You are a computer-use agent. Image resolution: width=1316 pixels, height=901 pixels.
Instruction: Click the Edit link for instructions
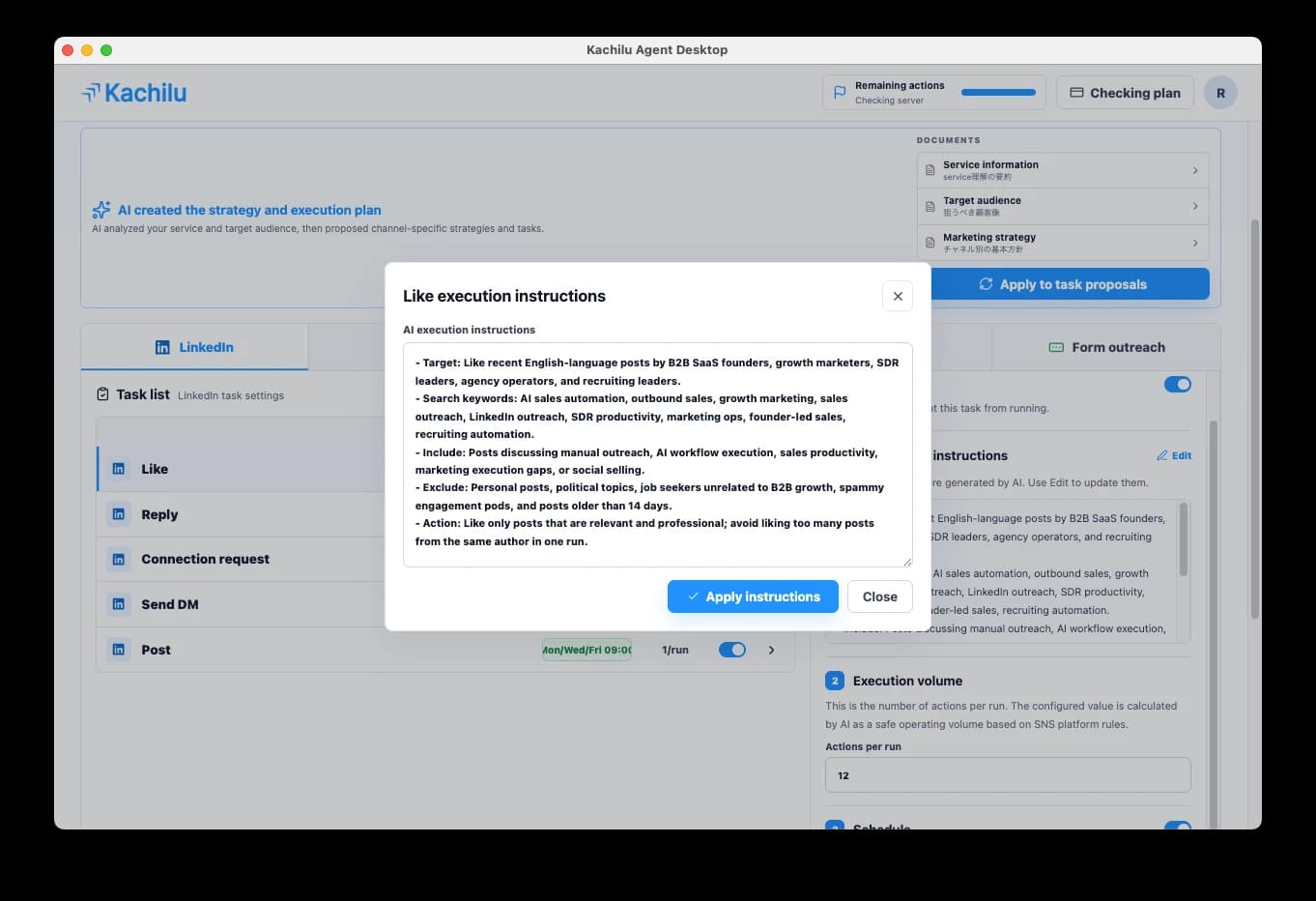(1174, 455)
